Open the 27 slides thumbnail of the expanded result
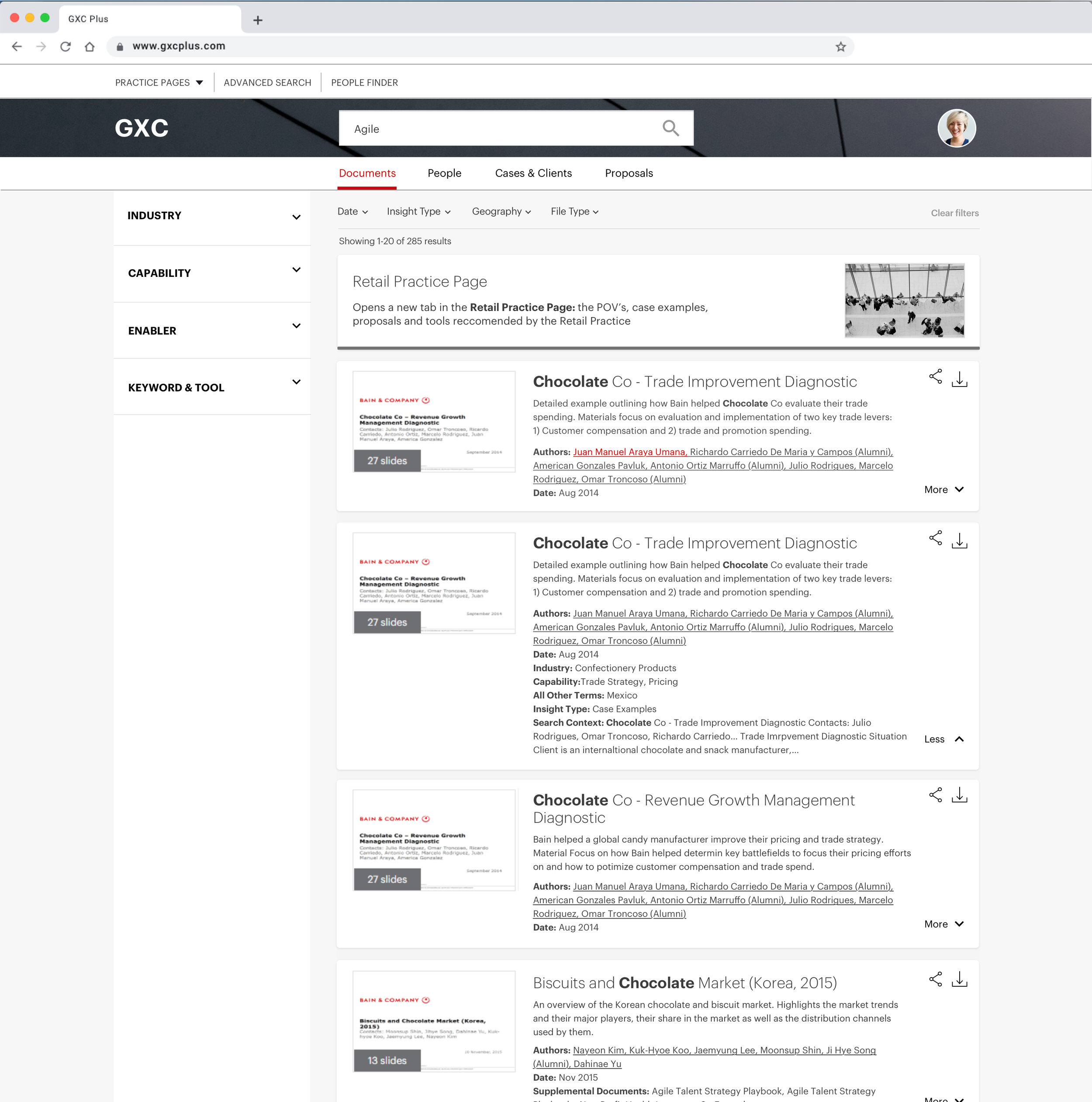1092x1102 pixels. point(434,583)
